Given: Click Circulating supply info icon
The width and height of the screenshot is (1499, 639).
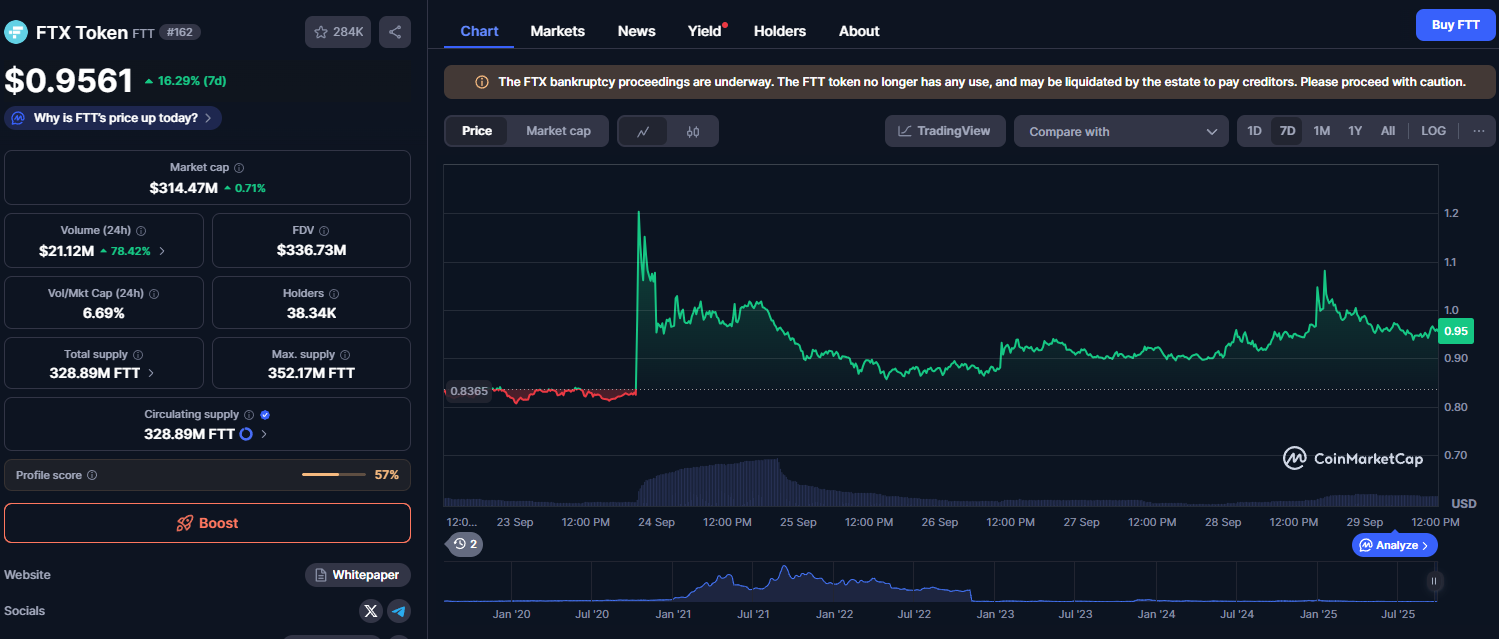Looking at the screenshot, I should click(249, 414).
